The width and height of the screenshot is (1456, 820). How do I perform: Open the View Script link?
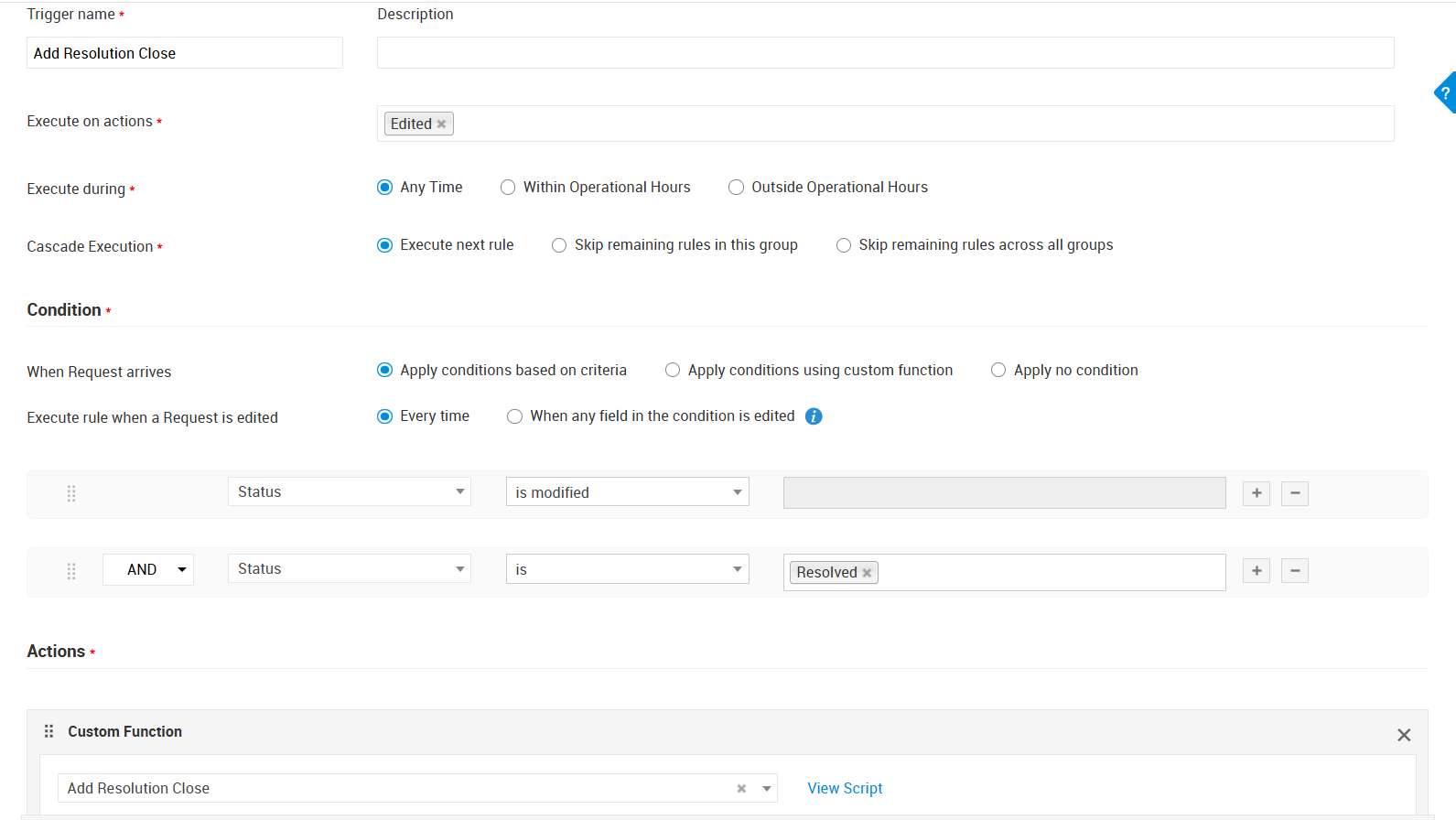[844, 789]
